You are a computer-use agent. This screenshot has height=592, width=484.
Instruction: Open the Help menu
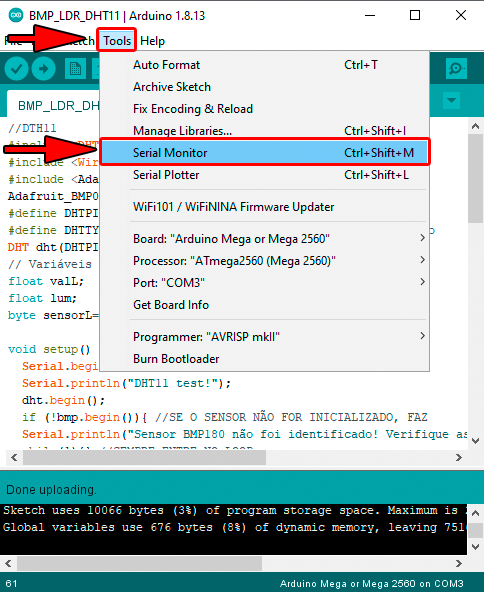[x=153, y=41]
